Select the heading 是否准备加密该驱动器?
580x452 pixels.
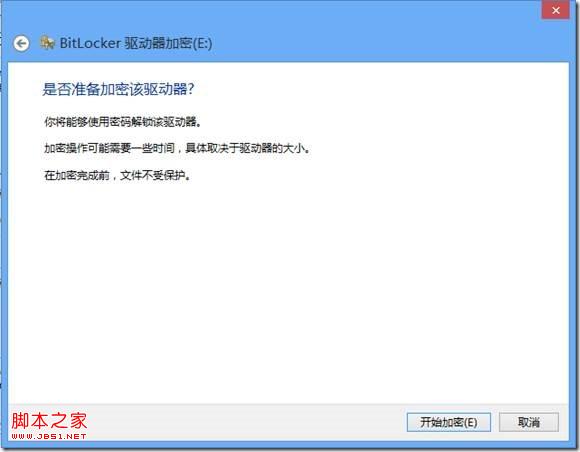click(118, 89)
